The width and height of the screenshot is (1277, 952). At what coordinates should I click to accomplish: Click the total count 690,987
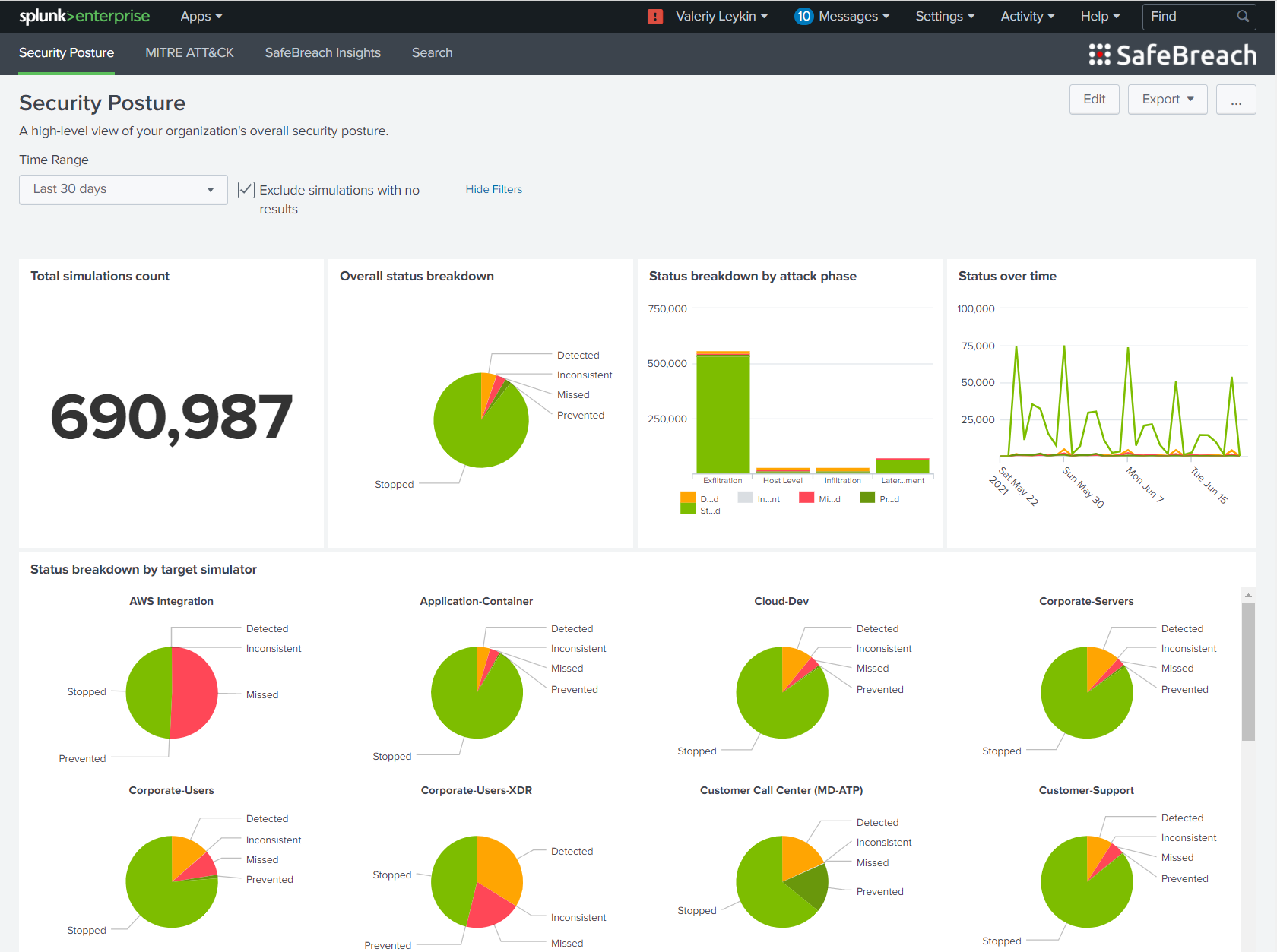click(x=171, y=417)
